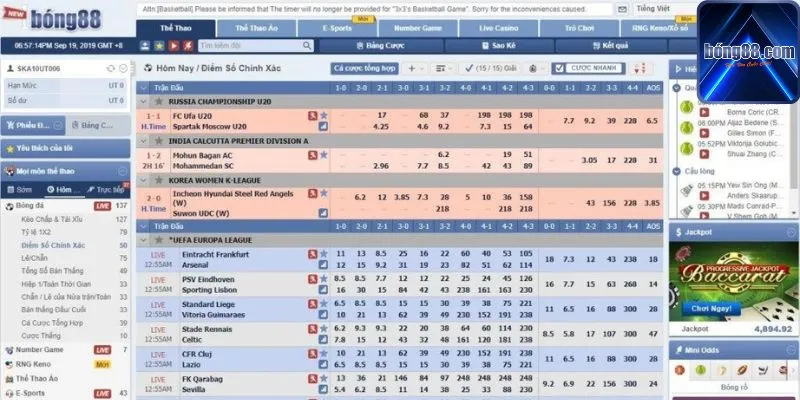Click the tennis ball icon in Mini Odds
This screenshot has height=400, width=800.
(x=701, y=370)
